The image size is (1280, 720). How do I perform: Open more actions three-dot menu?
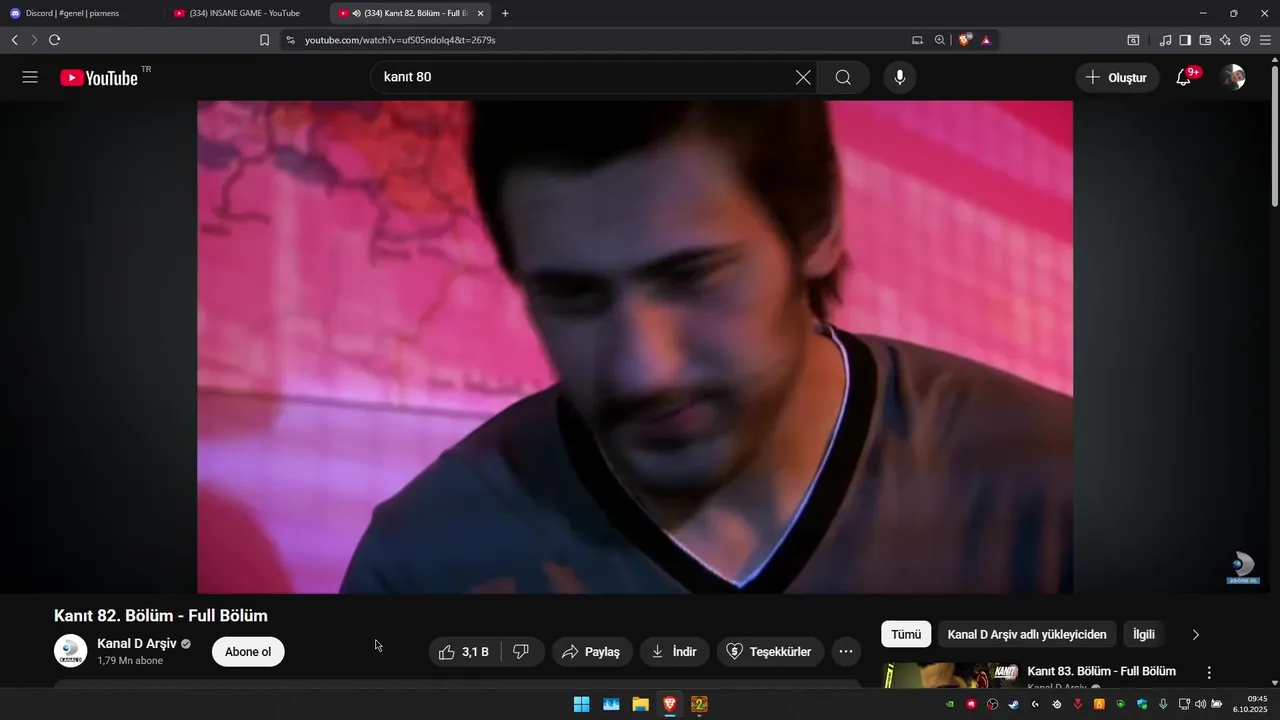click(845, 652)
